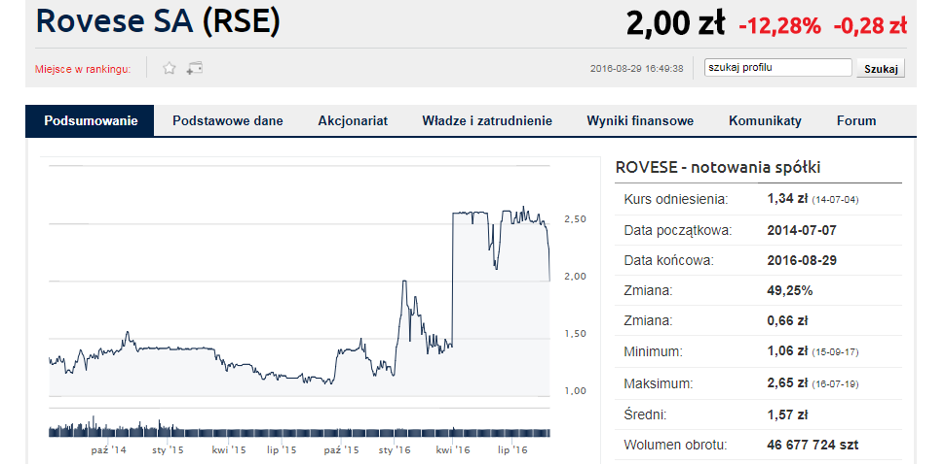945x464 pixels.
Task: Click the sty '15 axis label
Action: 167,450
